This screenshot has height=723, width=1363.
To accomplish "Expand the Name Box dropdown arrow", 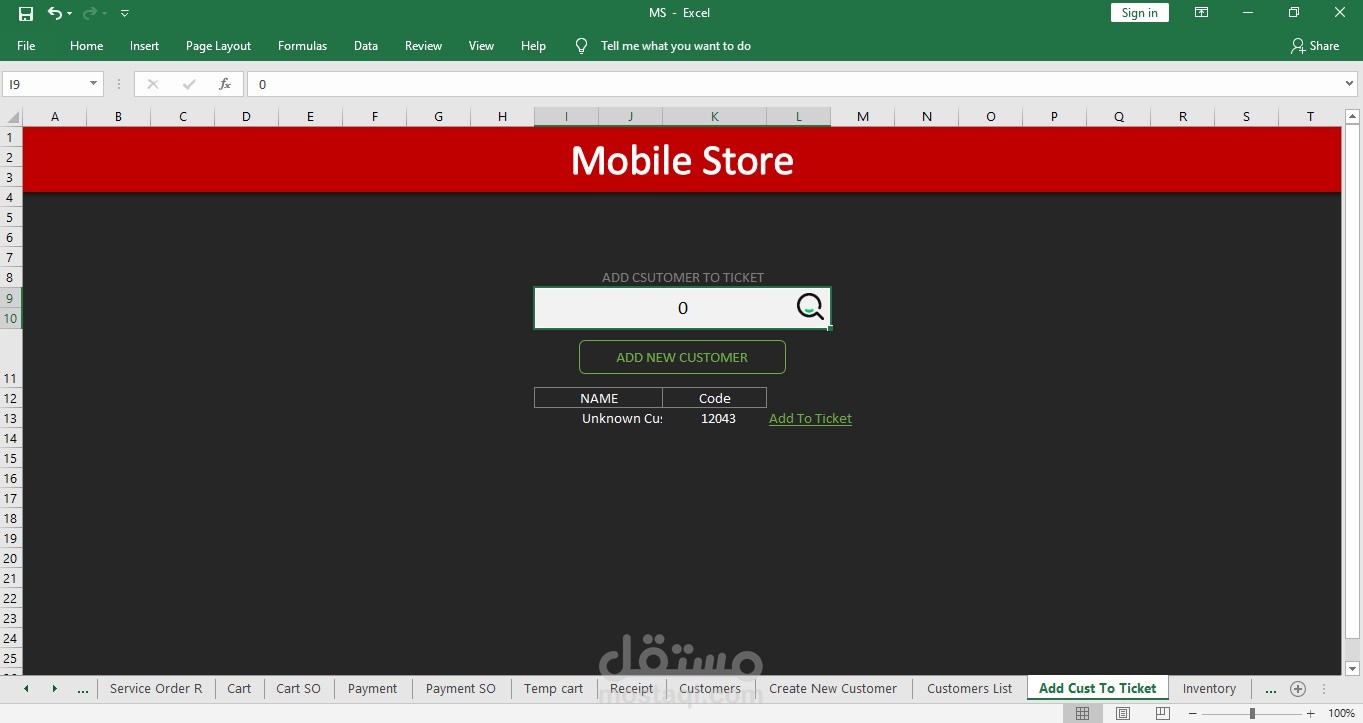I will tap(94, 84).
